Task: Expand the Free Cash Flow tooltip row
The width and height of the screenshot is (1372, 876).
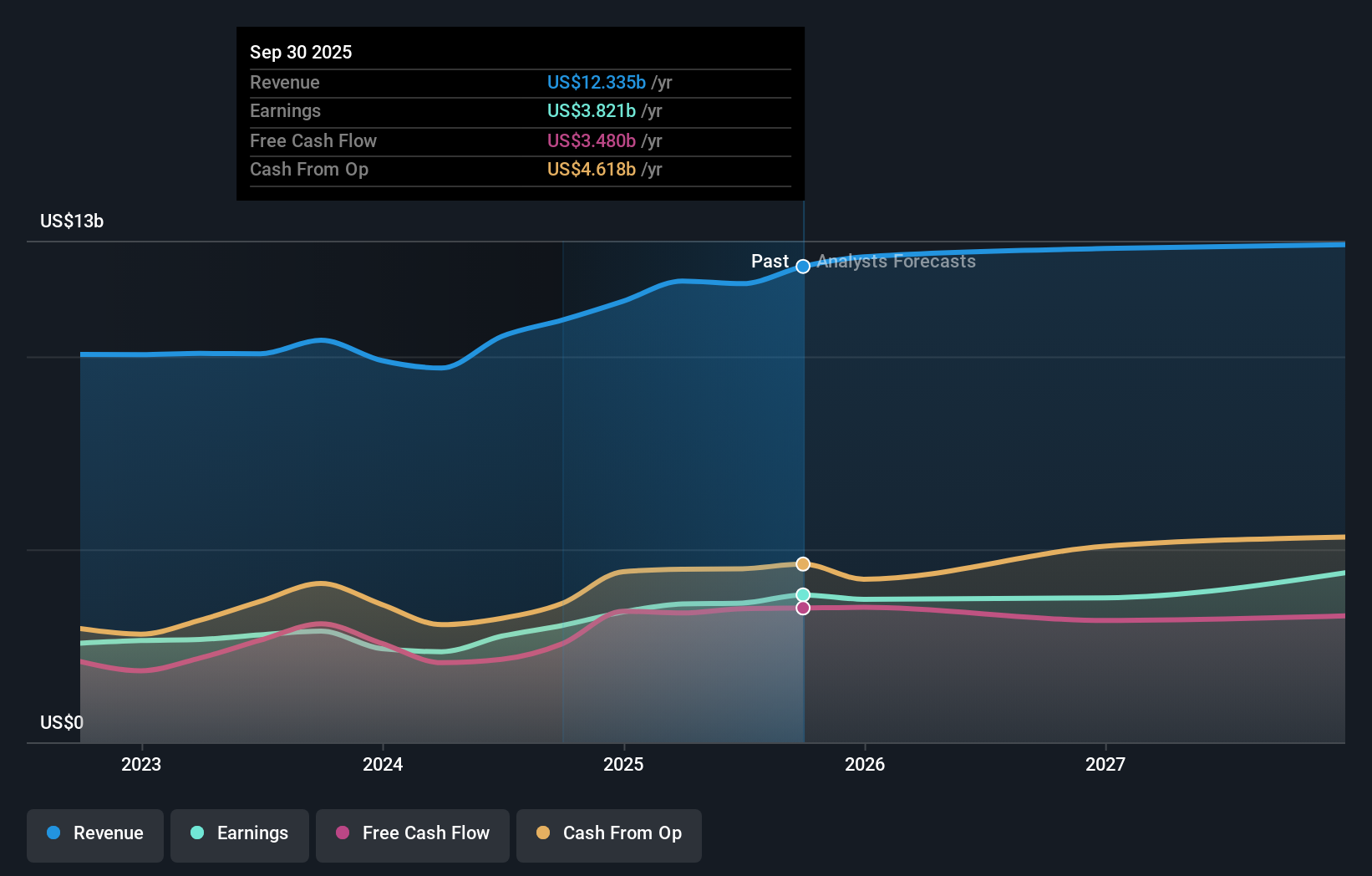Action: (x=520, y=141)
